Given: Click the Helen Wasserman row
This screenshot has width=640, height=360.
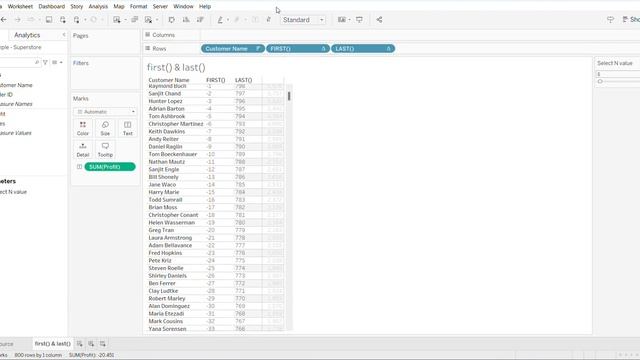Looking at the screenshot, I should 216,222.
